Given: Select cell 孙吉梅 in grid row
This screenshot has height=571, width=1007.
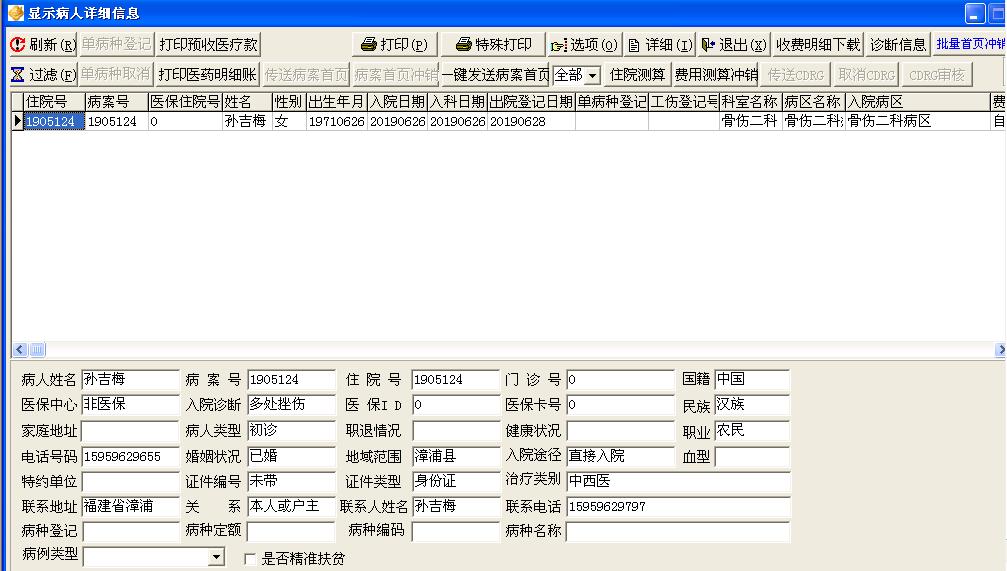Looking at the screenshot, I should click(247, 121).
